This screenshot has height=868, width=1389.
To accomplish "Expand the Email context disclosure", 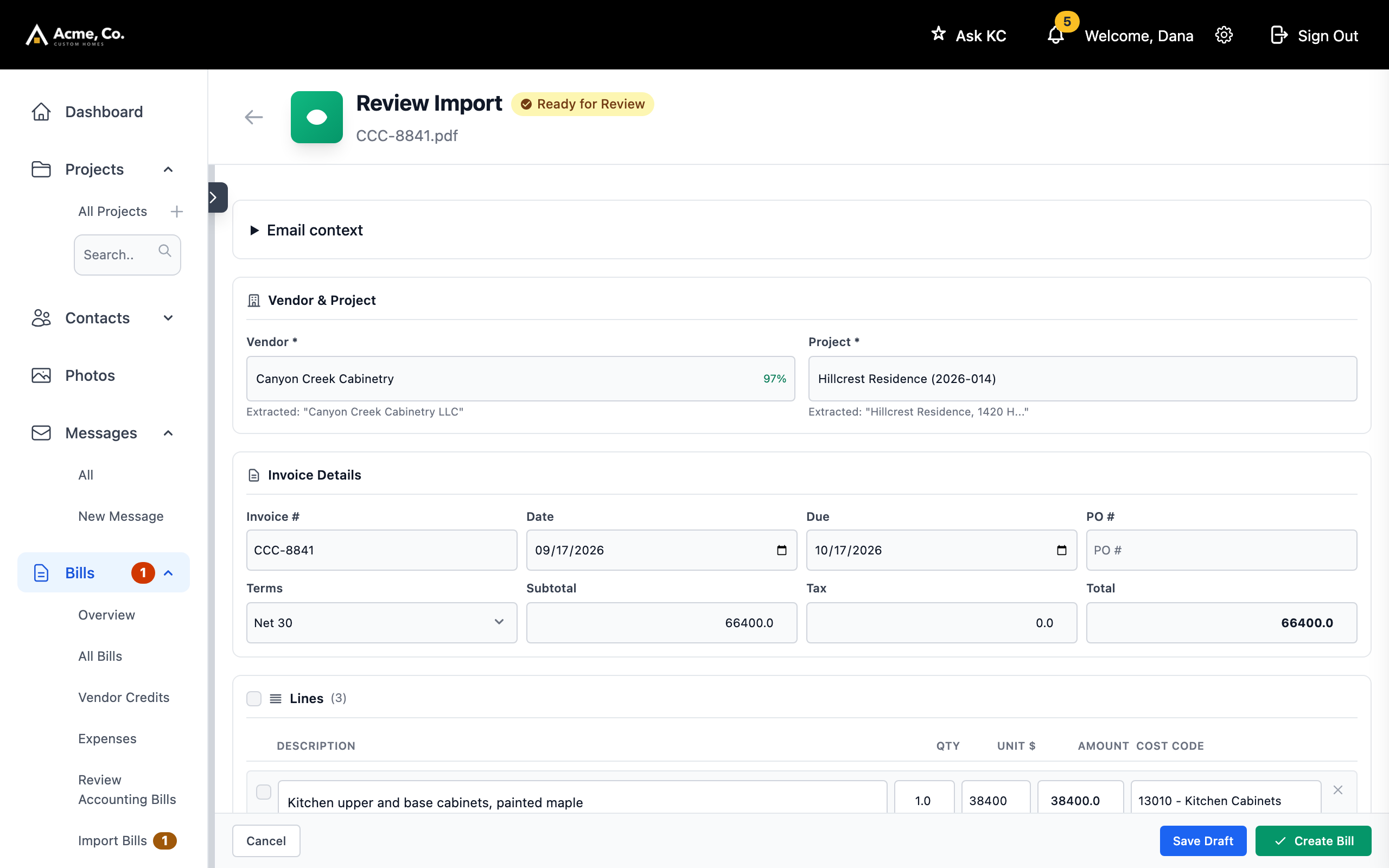I will click(x=307, y=230).
